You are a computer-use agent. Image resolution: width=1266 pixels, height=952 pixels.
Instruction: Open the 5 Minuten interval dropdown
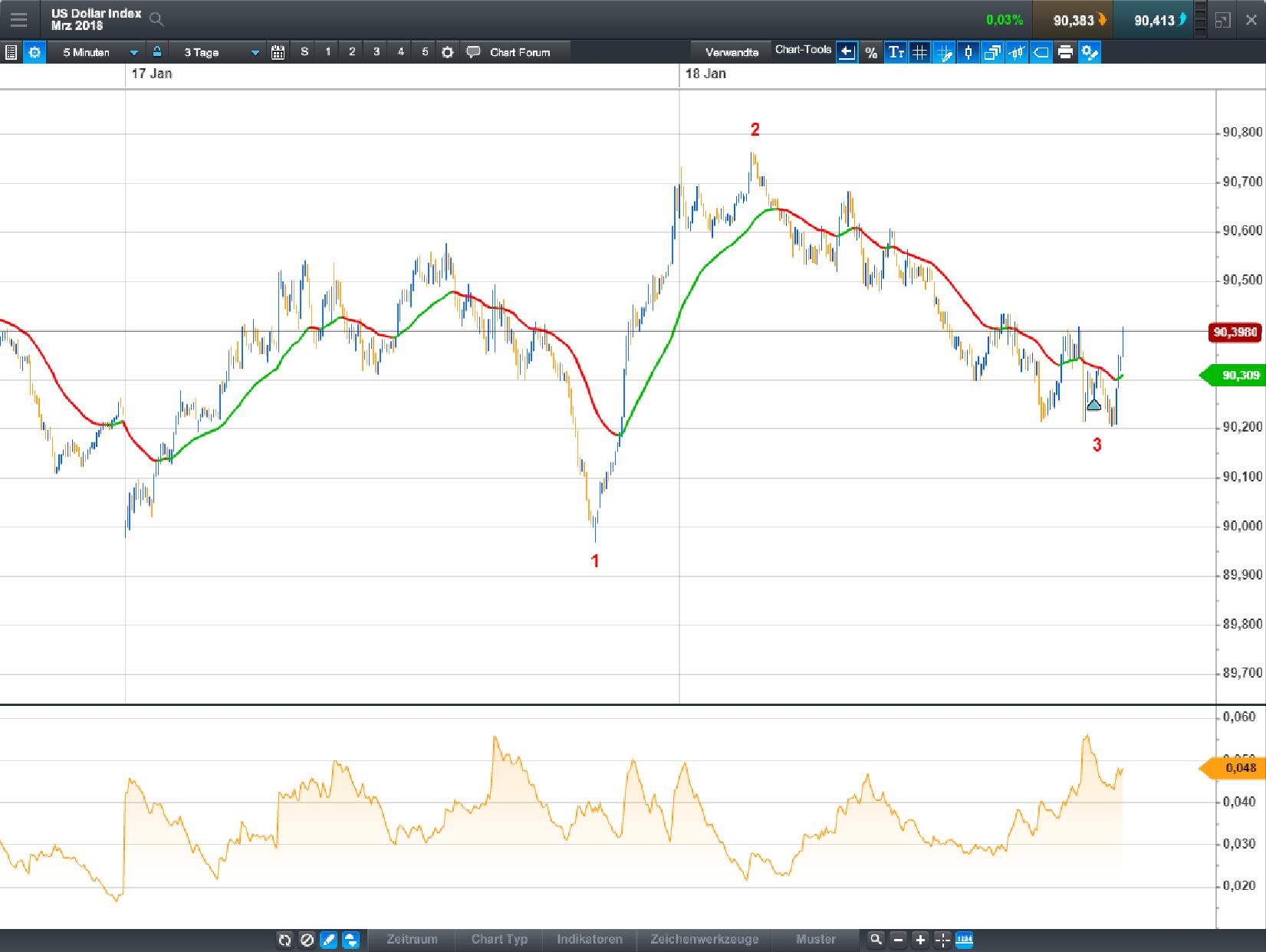(x=98, y=52)
